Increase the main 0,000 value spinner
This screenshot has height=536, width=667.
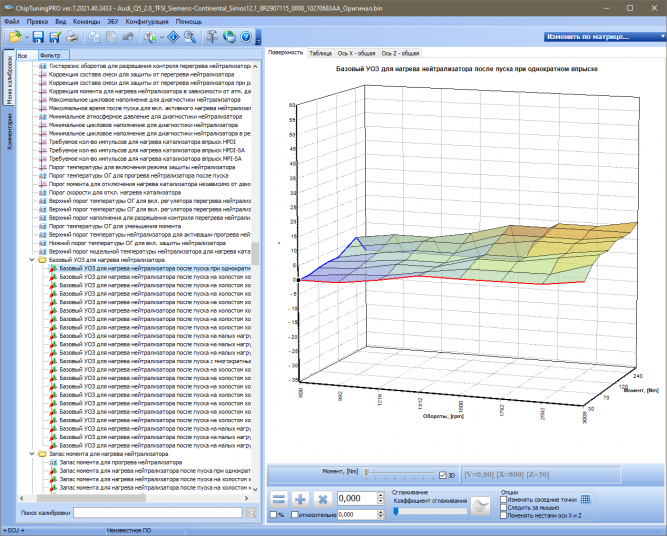381,495
